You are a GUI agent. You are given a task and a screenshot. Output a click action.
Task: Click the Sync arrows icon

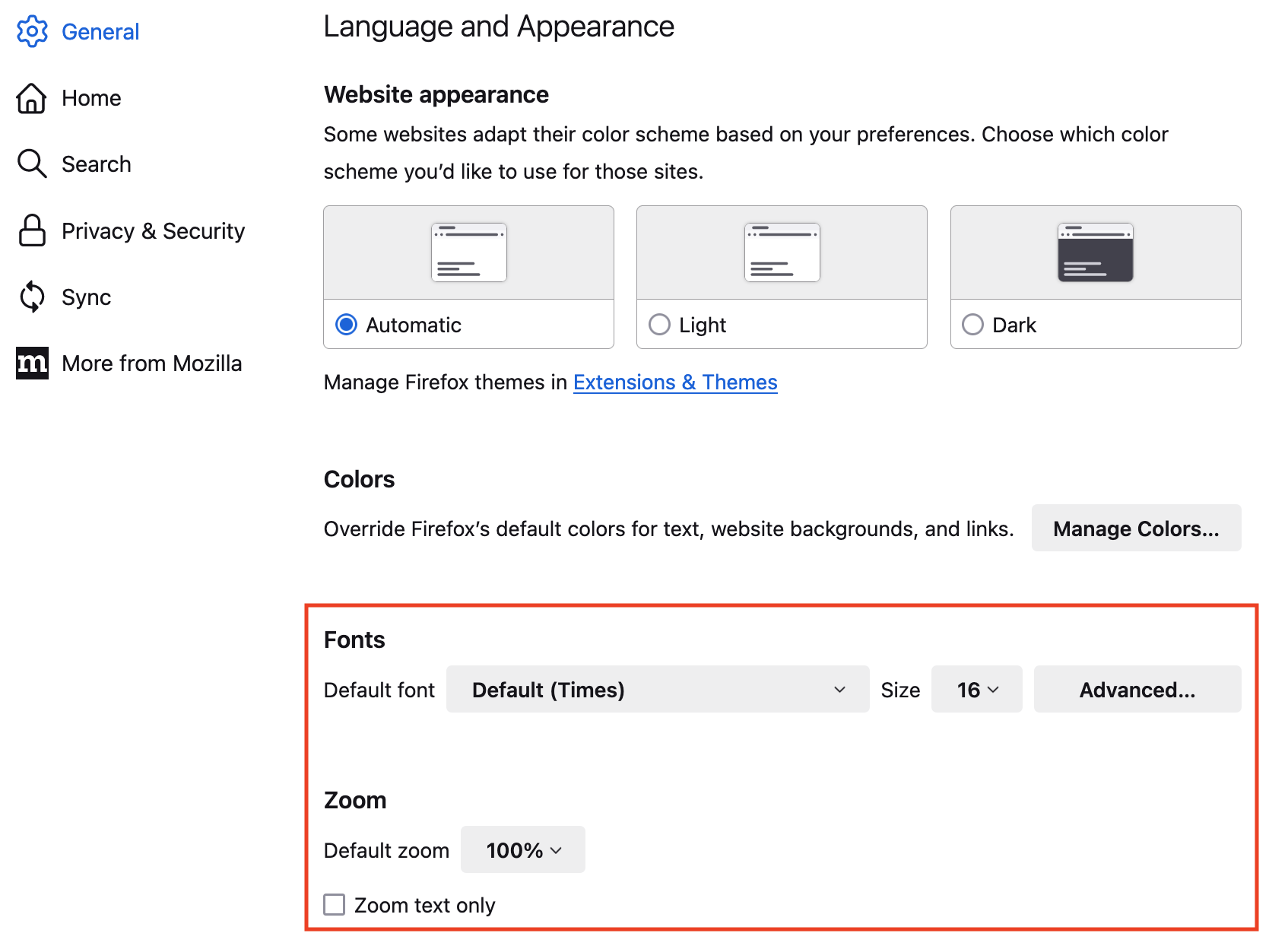(32, 297)
